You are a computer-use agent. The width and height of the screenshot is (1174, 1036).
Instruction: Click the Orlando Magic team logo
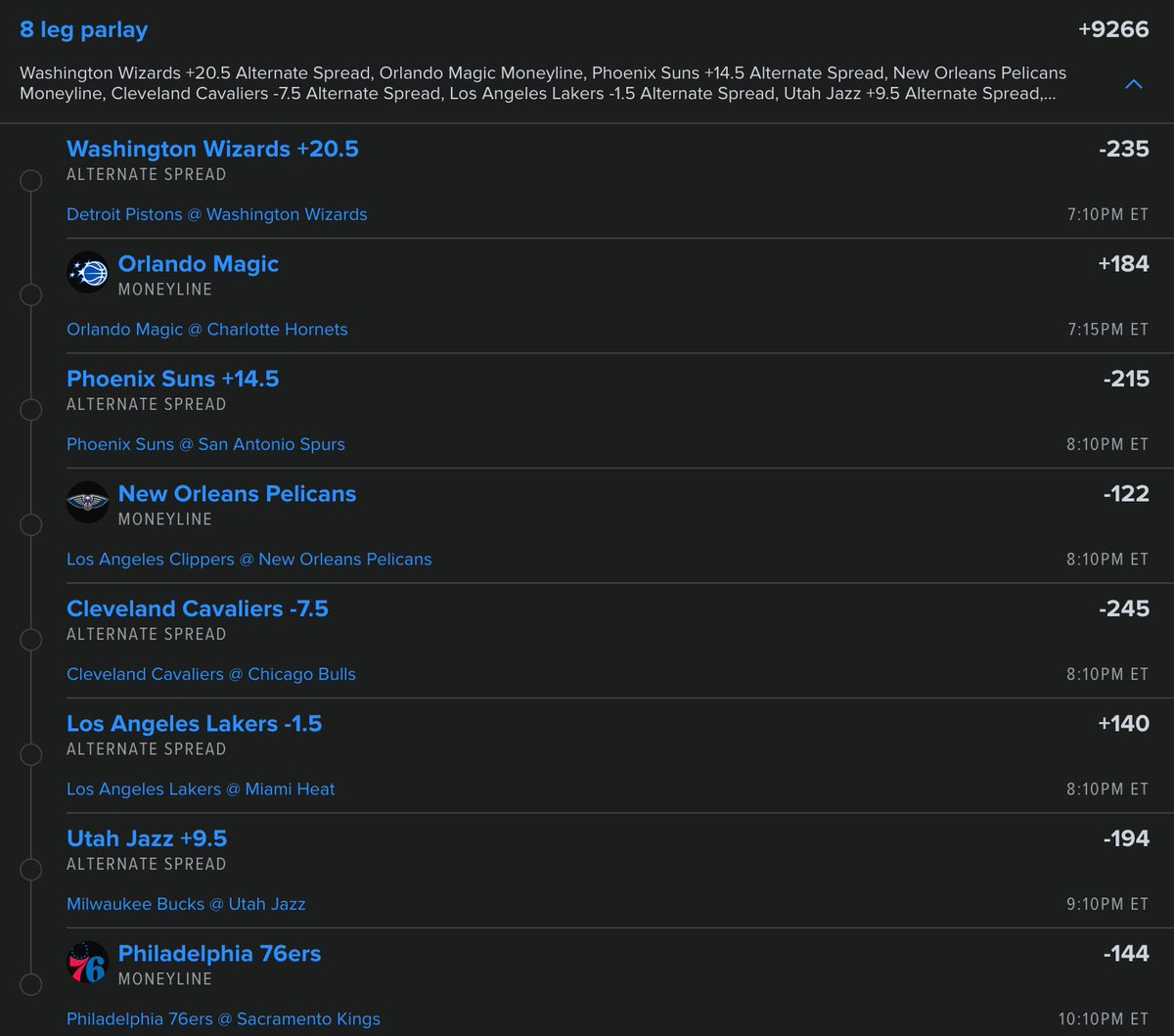coord(88,272)
